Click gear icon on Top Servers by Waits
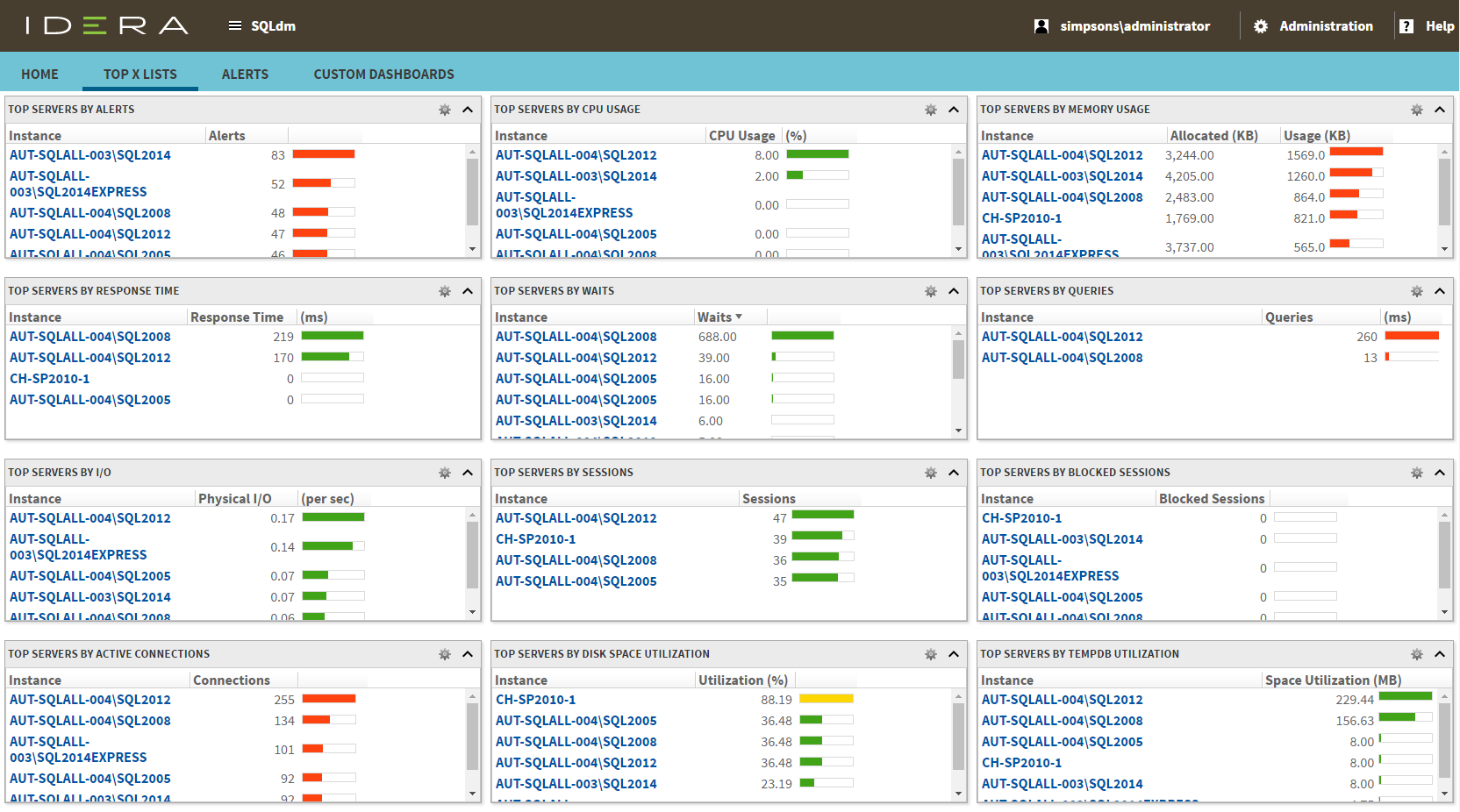Image resolution: width=1460 pixels, height=812 pixels. point(931,291)
